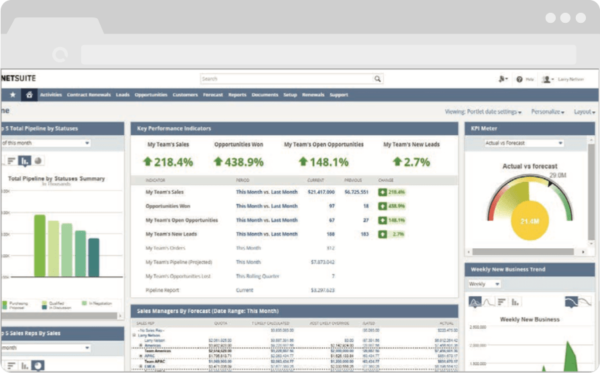The height and width of the screenshot is (373, 600).
Task: Open the Opportunities Won indicator link
Action: pyautogui.click(x=168, y=206)
